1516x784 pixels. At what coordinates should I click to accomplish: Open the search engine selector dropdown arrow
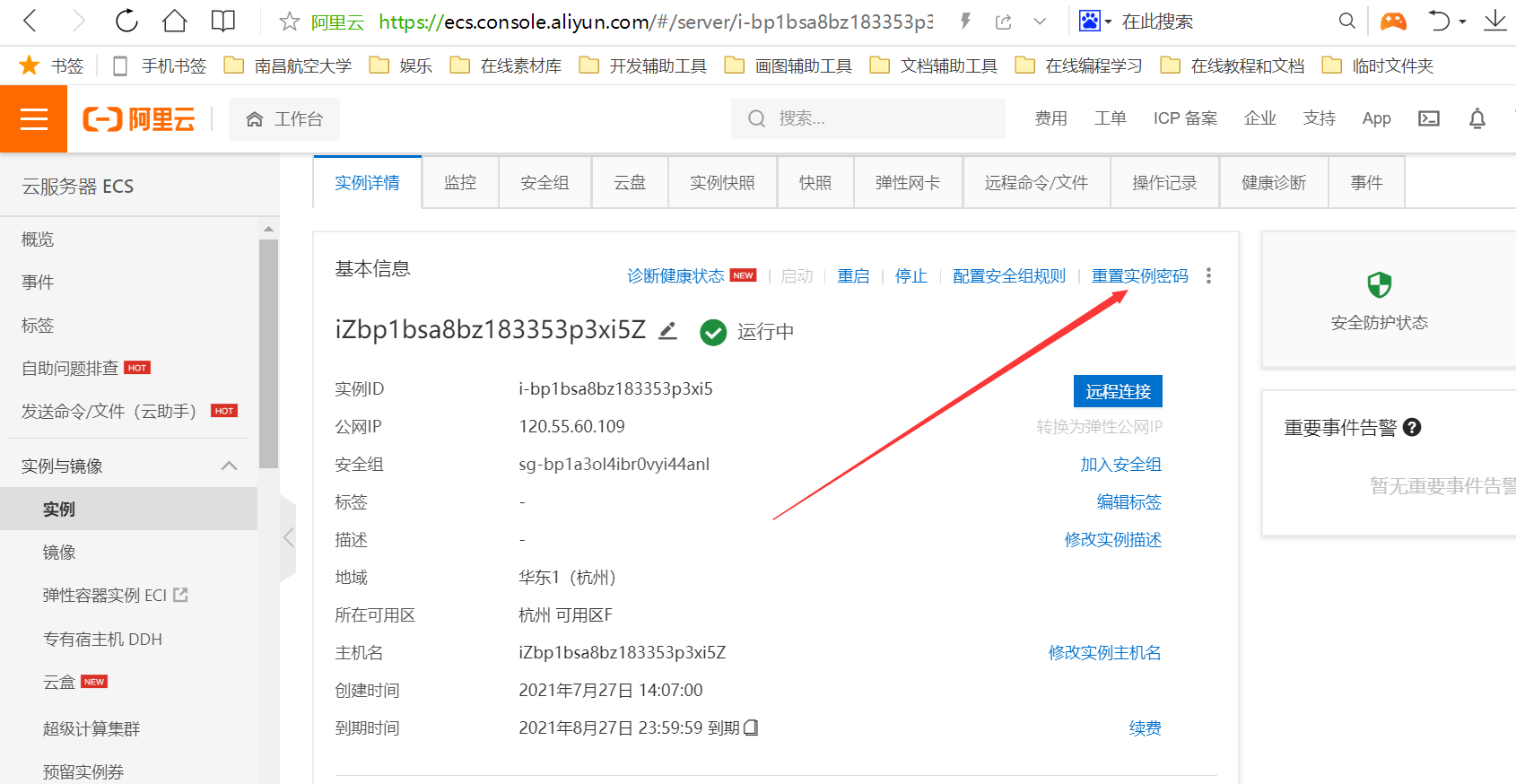1108,22
